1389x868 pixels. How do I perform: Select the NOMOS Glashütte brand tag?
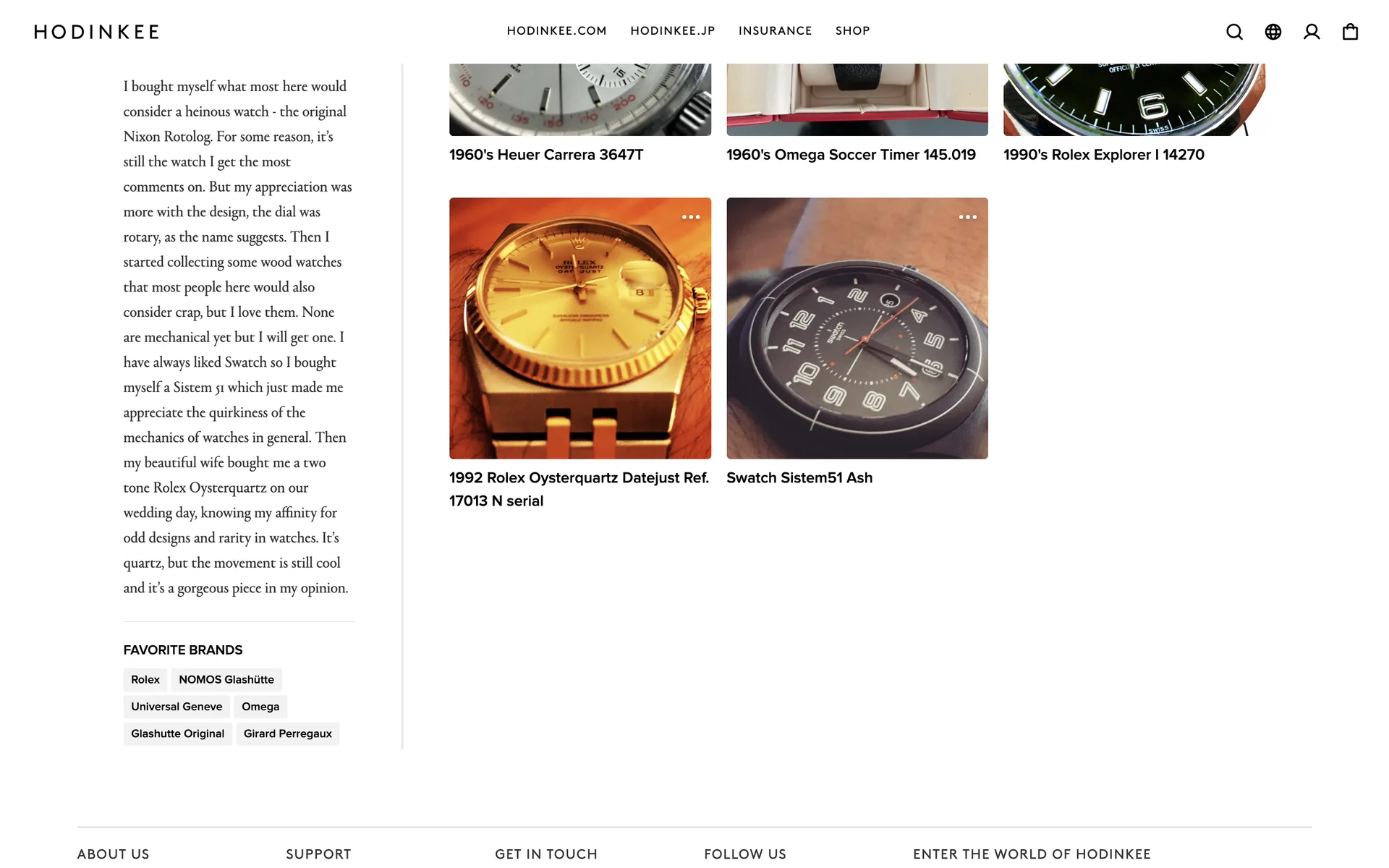[x=226, y=680]
